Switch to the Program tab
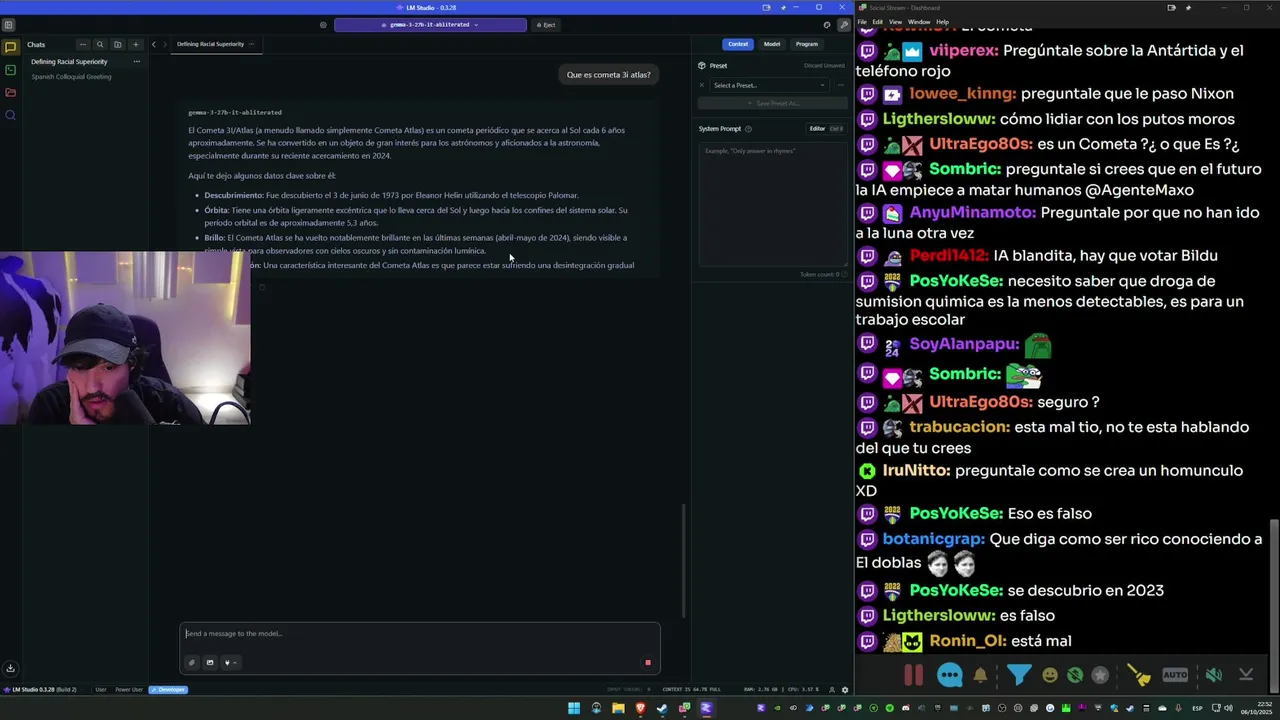The height and width of the screenshot is (720, 1280). pyautogui.click(x=807, y=44)
